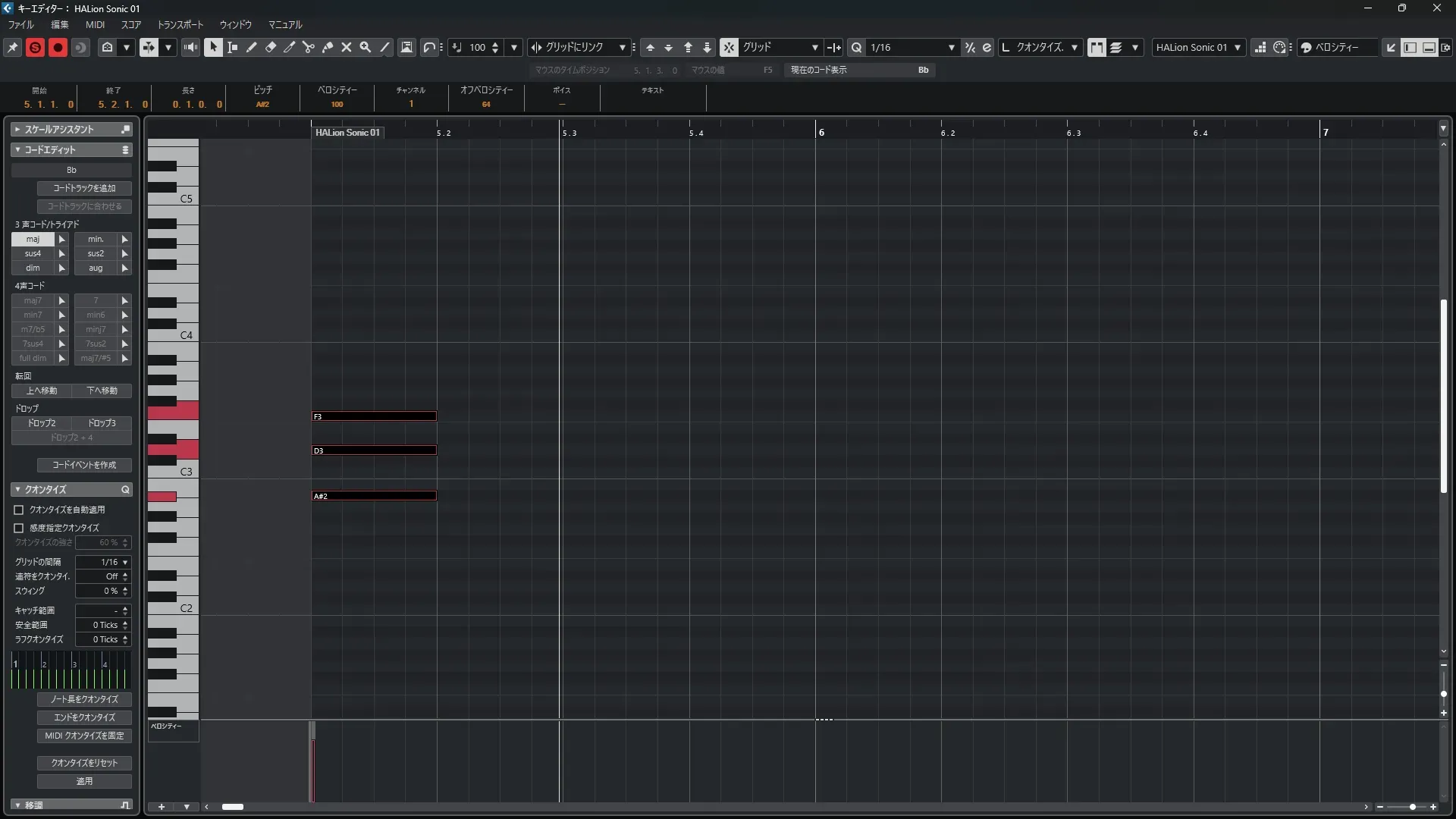
Task: Open the MIDI menu
Action: coord(95,24)
